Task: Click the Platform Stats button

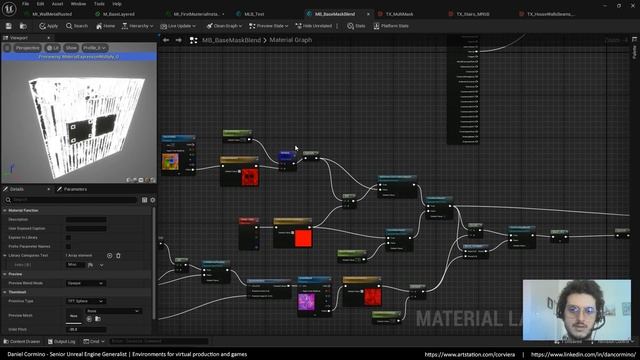Action: coord(391,26)
